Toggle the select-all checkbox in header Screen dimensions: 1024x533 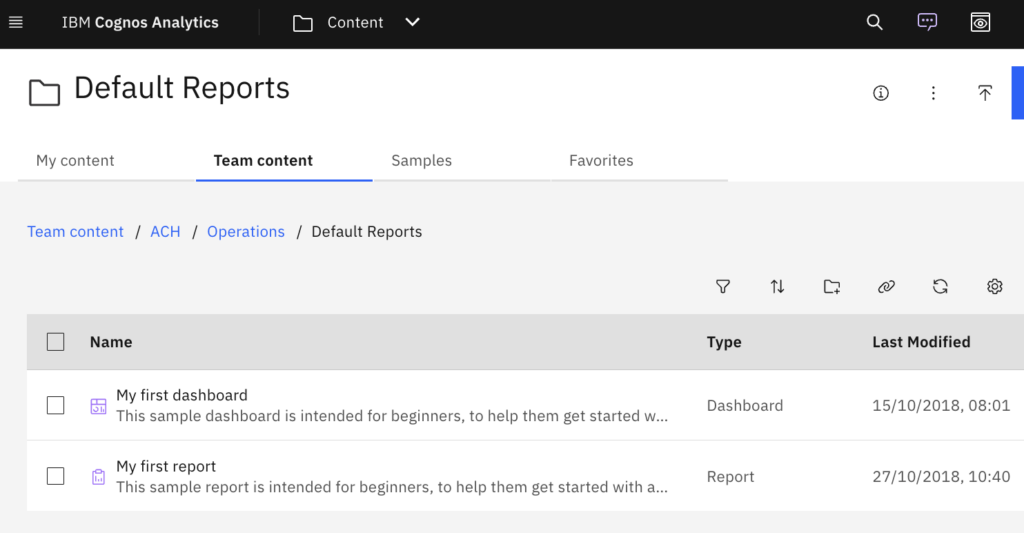(x=56, y=342)
